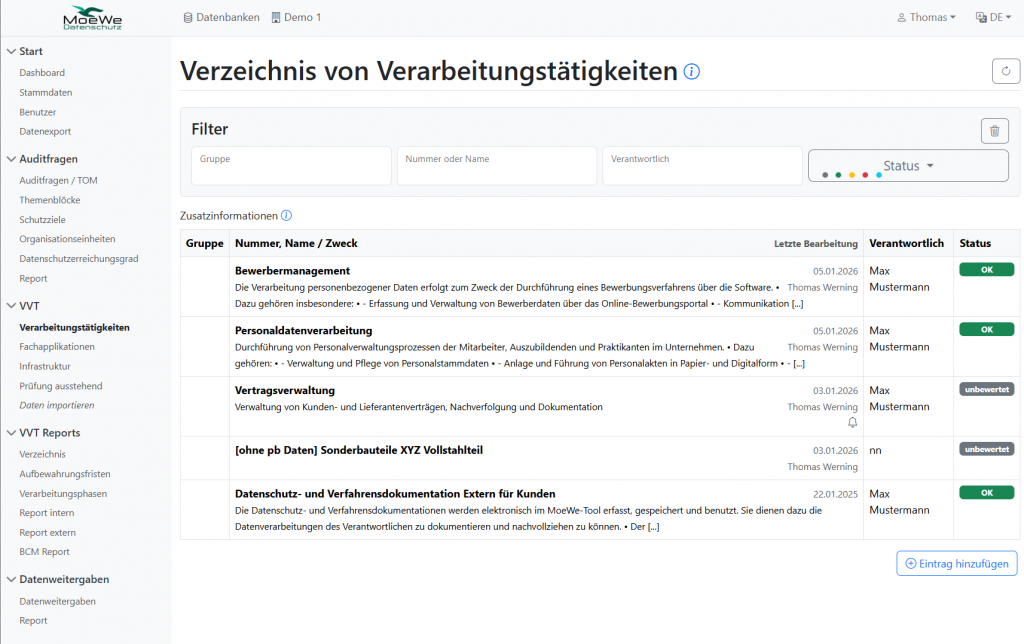Go to Fachapplikationen in the sidebar
The height and width of the screenshot is (644, 1024).
57,347
